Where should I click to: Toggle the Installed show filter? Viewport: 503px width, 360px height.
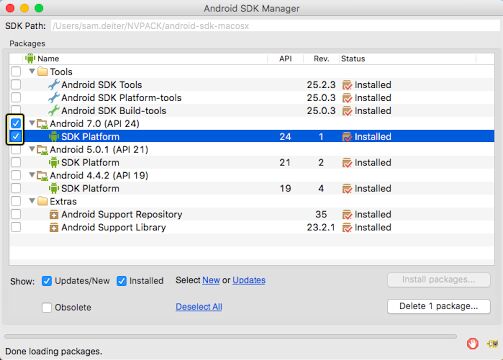pyautogui.click(x=121, y=281)
